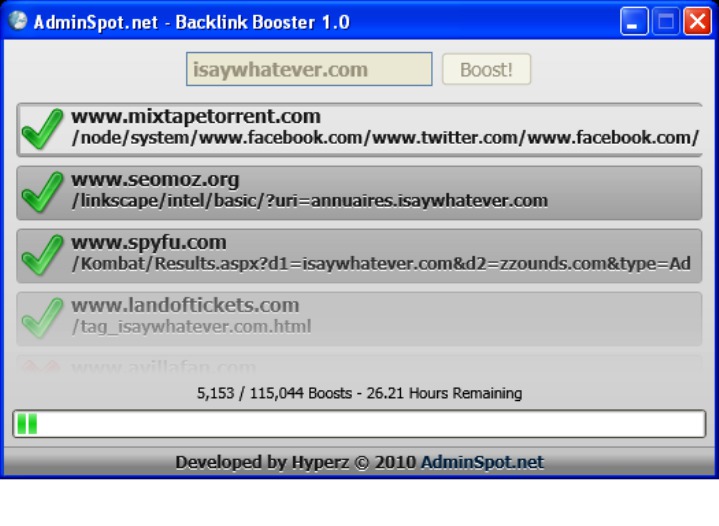Image resolution: width=719 pixels, height=526 pixels.
Task: Click green checkmark beside www.mixtapetorrent.com
Action: tap(42, 129)
